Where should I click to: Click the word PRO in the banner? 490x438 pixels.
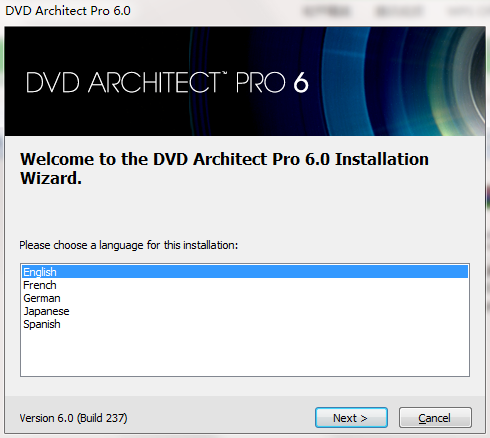pyautogui.click(x=261, y=82)
